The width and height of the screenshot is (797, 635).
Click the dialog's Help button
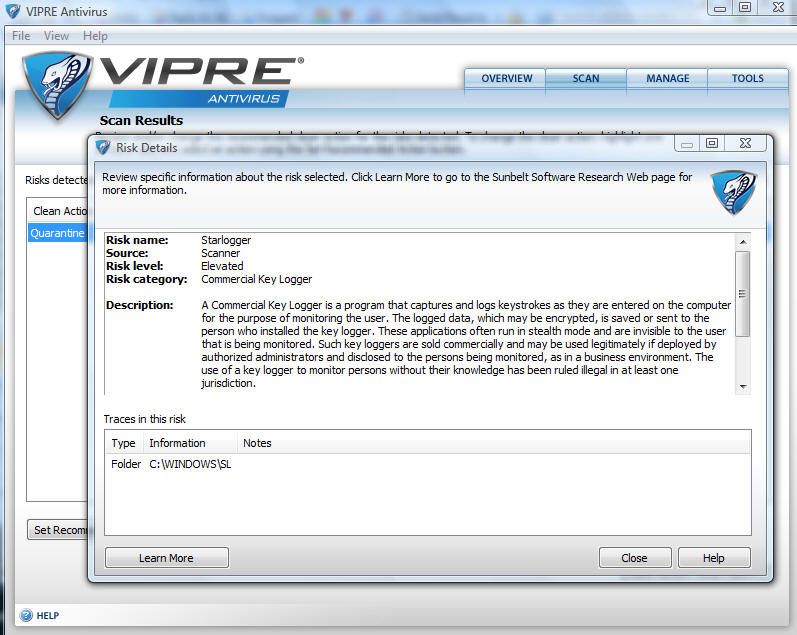pos(713,558)
